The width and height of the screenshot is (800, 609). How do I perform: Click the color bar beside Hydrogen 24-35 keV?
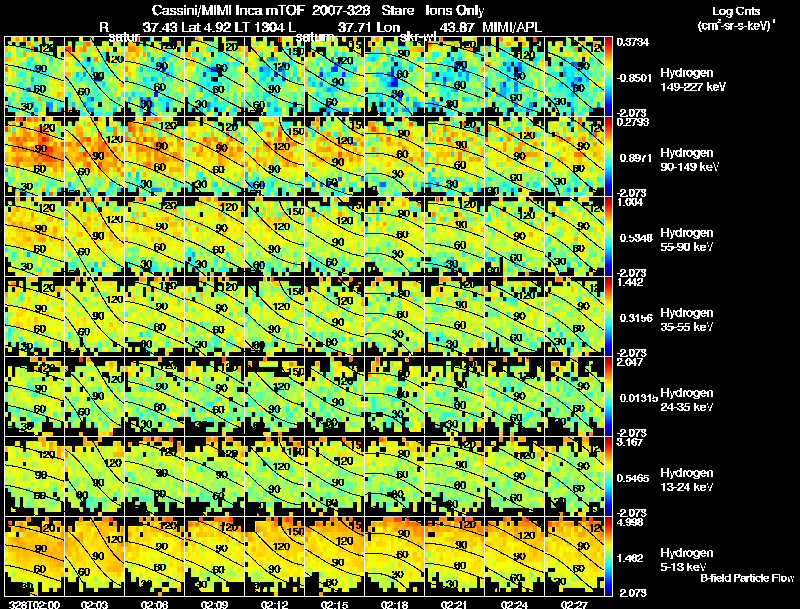point(608,397)
